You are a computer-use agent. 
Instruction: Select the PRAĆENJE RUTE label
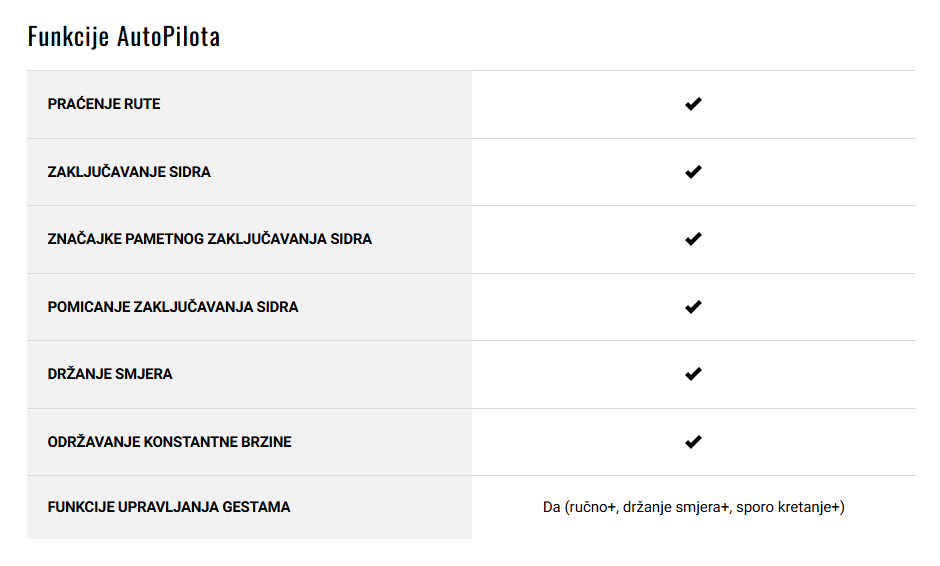[104, 104]
